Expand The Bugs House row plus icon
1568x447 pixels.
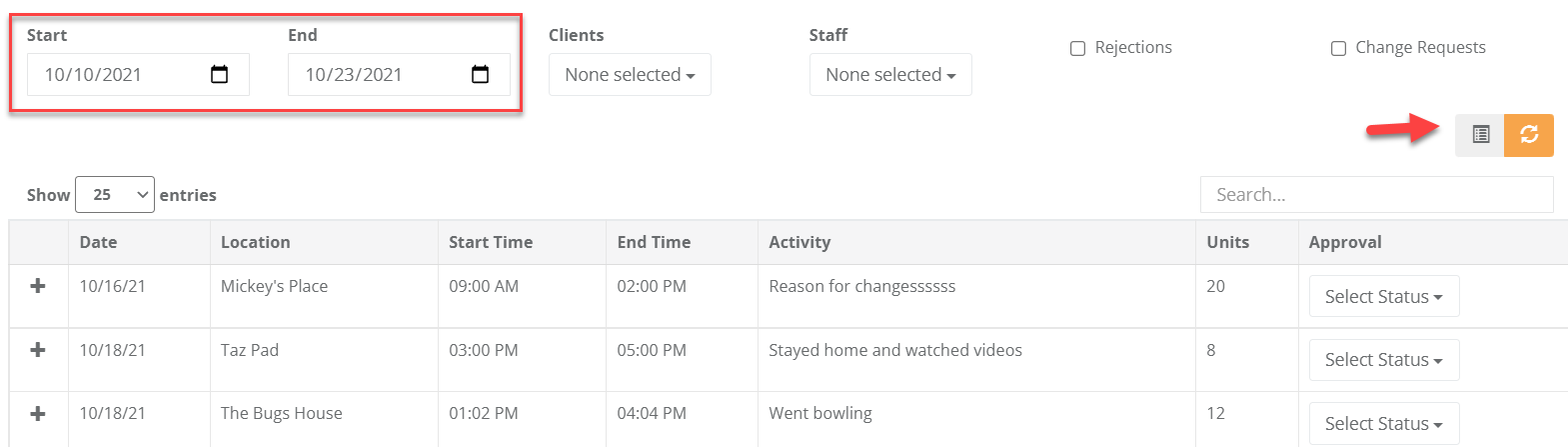point(38,414)
